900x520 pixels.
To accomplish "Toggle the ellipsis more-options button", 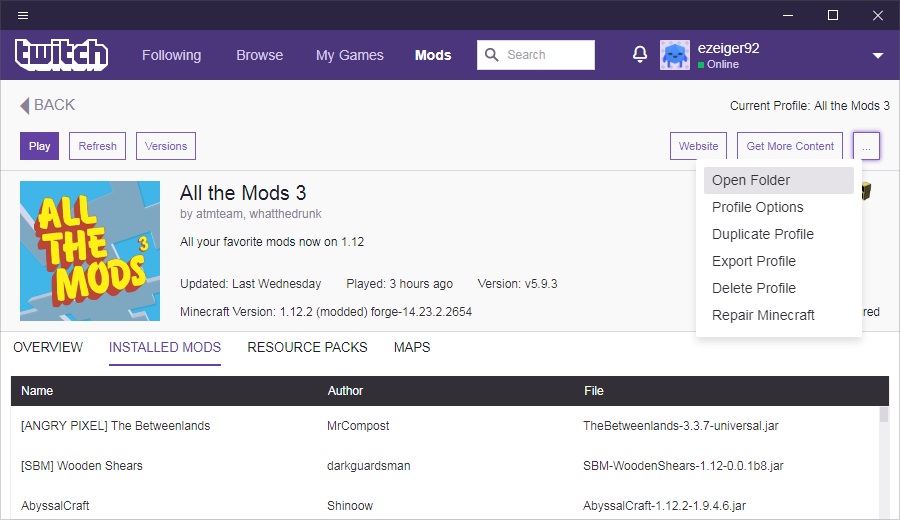I will (x=866, y=146).
